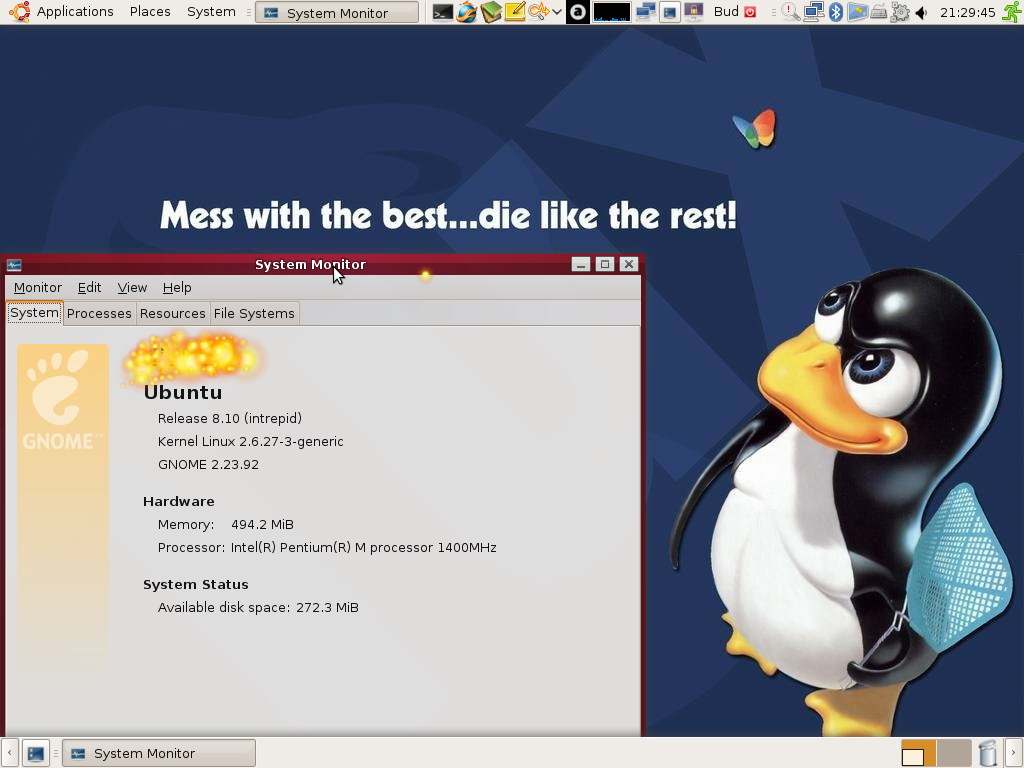Click the 'Release 8.10 (intrepid)' text
1024x768 pixels.
pyautogui.click(x=229, y=419)
